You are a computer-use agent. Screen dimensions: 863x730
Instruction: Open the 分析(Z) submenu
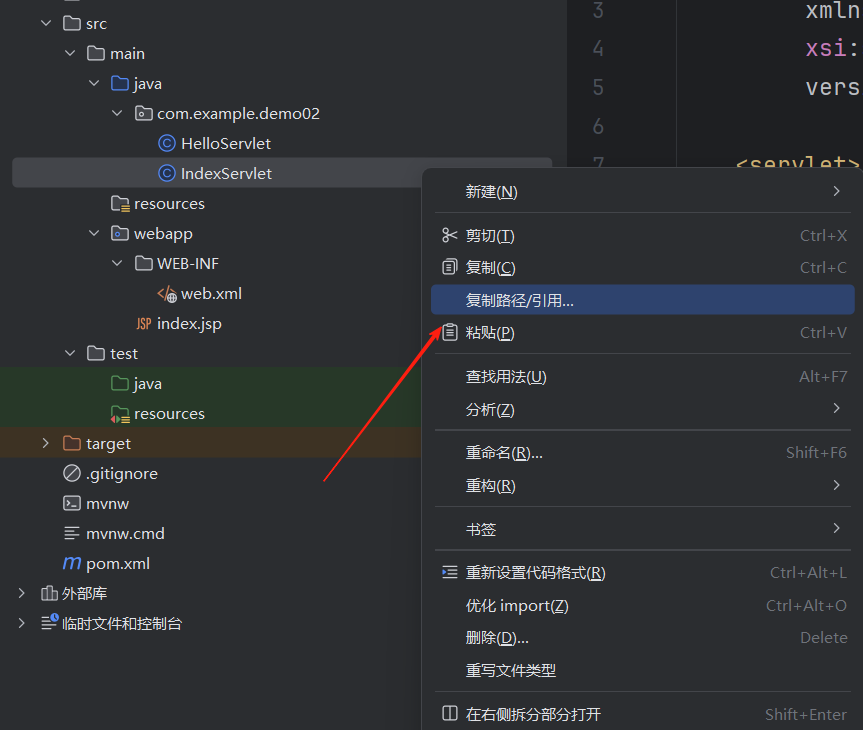pos(642,410)
